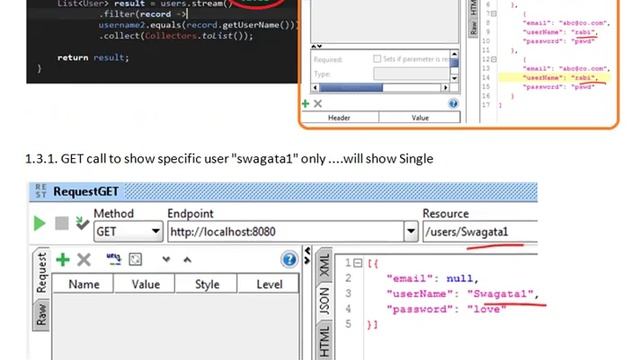The width and height of the screenshot is (640, 360).
Task: Click the "email": null response line
Action: pyautogui.click(x=432, y=278)
